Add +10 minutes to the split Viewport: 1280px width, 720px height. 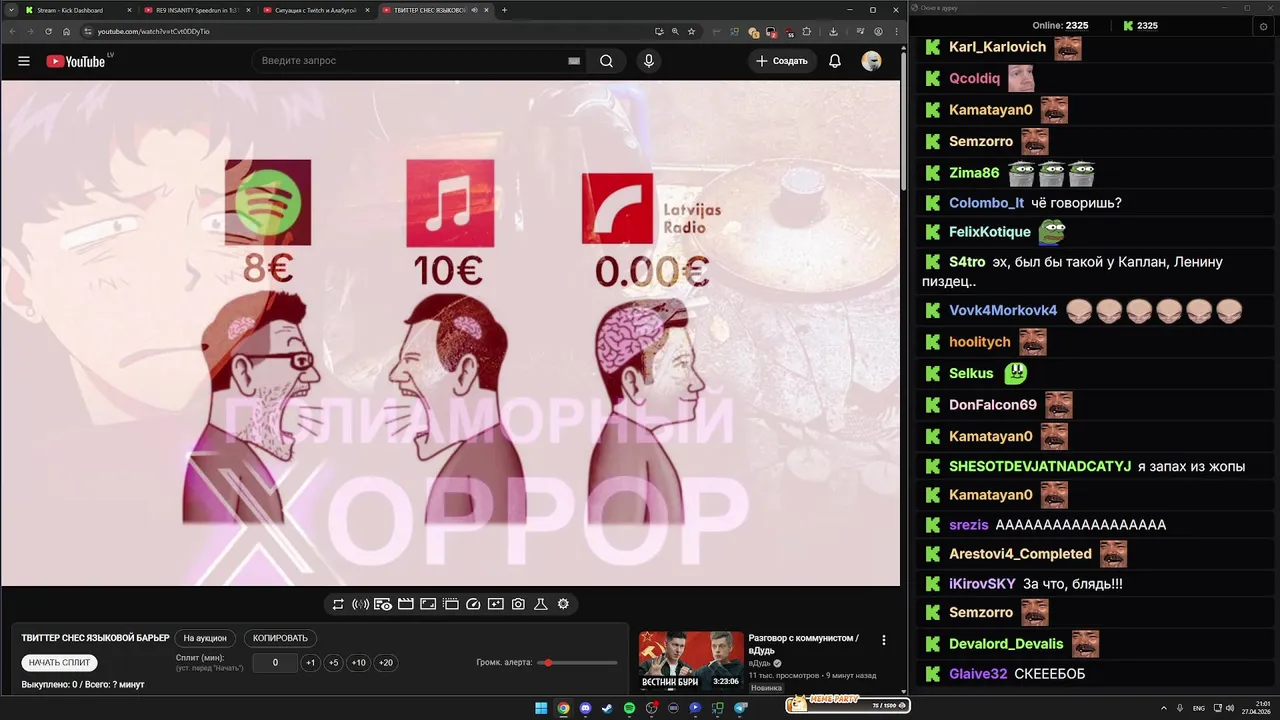pyautogui.click(x=358, y=663)
